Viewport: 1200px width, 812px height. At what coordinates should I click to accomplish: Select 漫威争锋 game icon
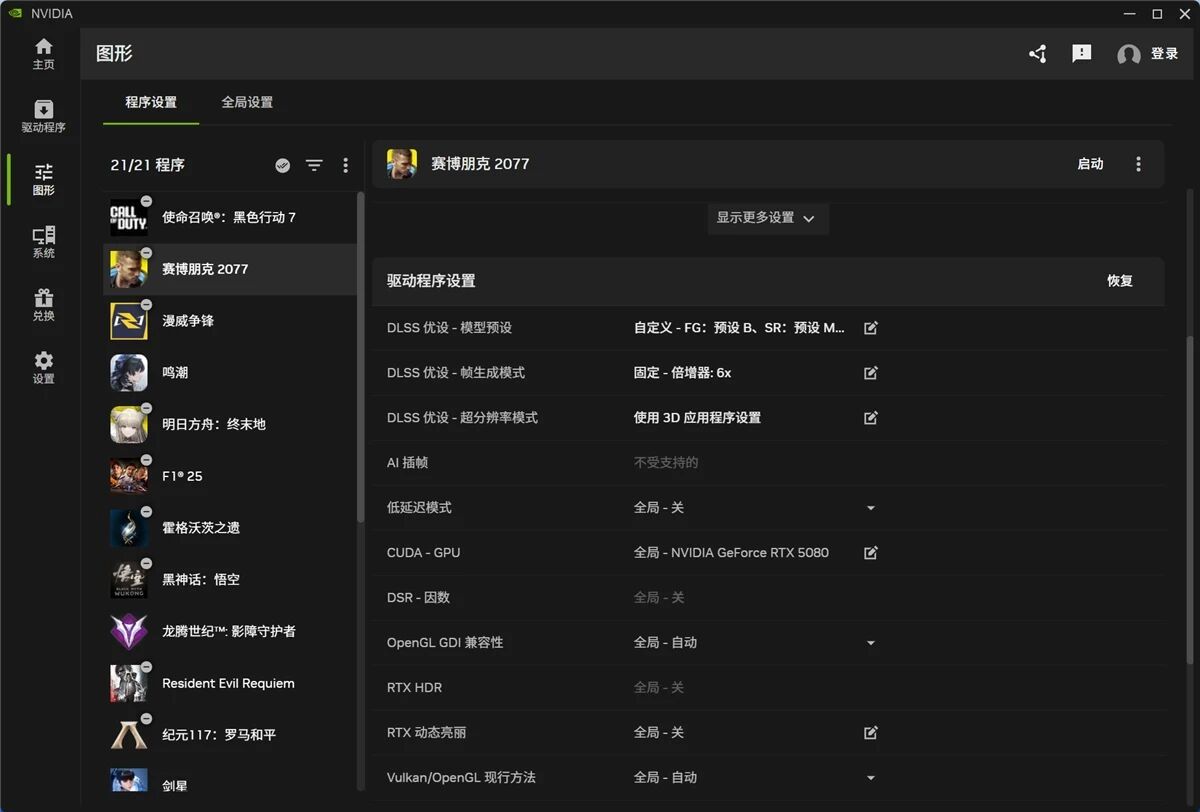(x=129, y=321)
